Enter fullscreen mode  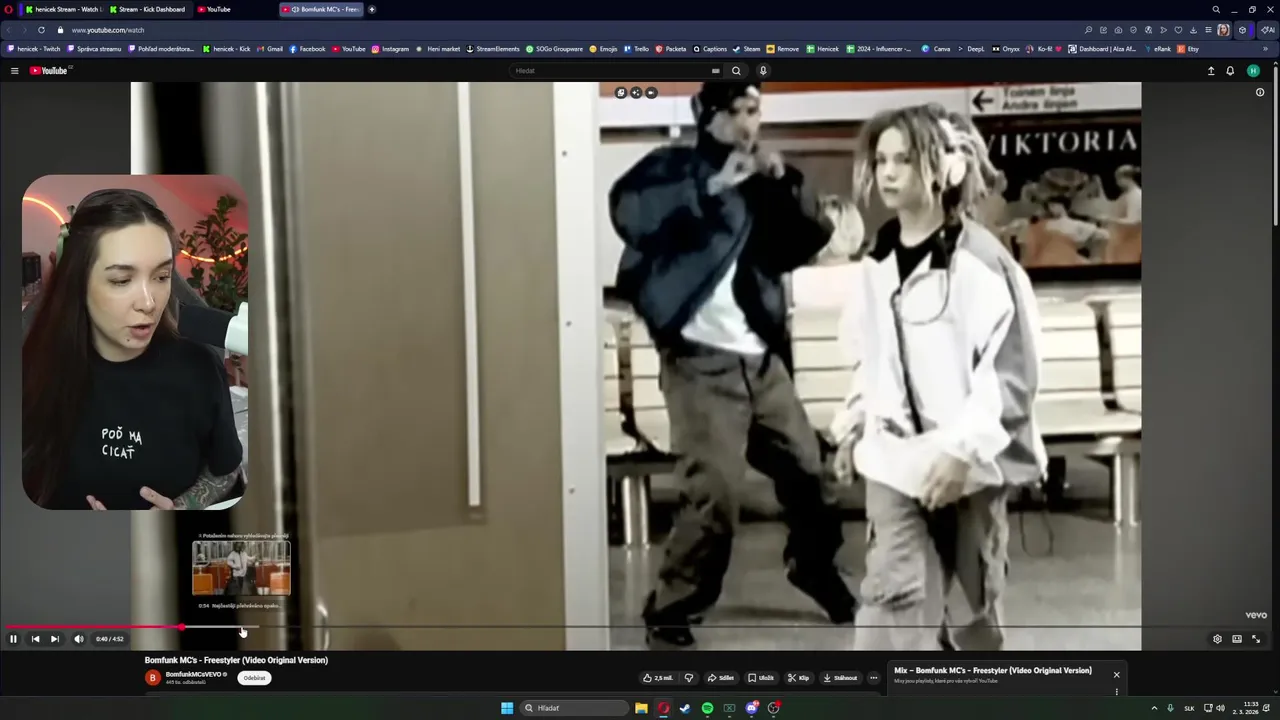click(x=1256, y=639)
